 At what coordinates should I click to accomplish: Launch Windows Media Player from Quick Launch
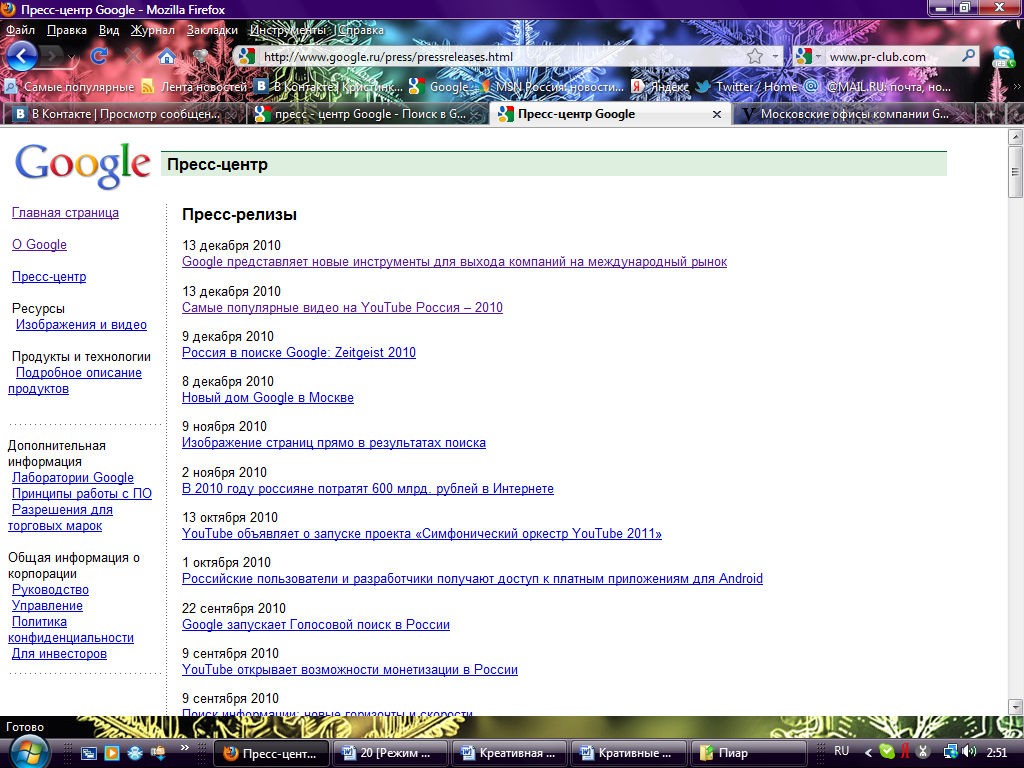[x=112, y=753]
